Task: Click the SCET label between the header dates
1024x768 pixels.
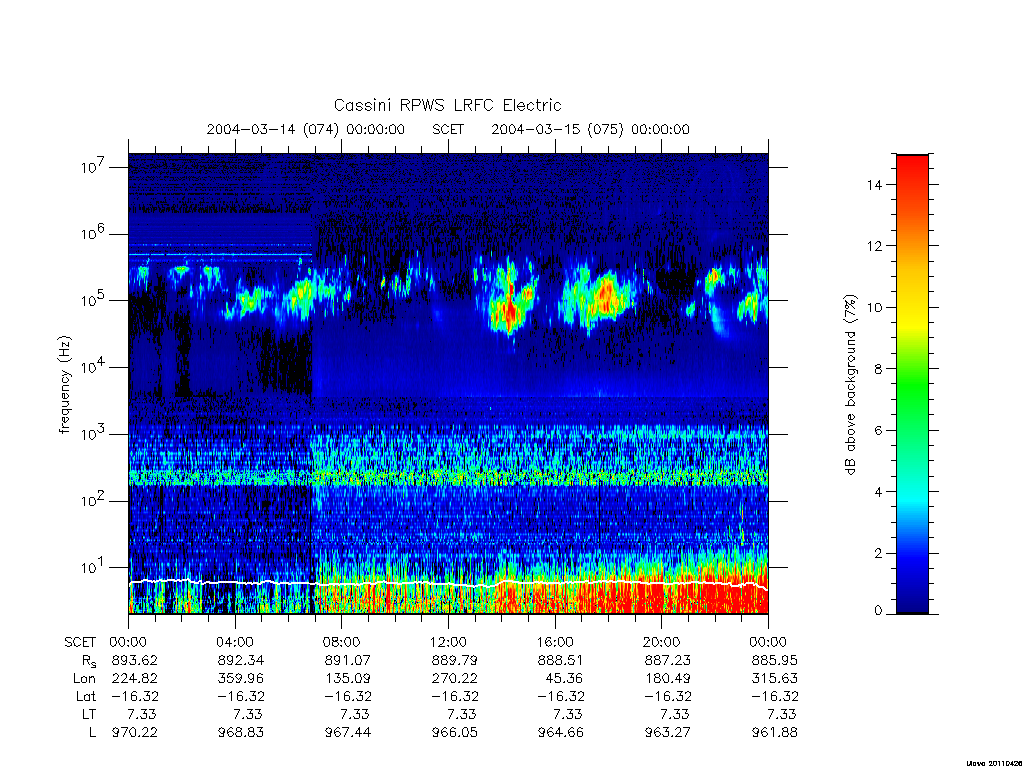Action: (x=448, y=129)
